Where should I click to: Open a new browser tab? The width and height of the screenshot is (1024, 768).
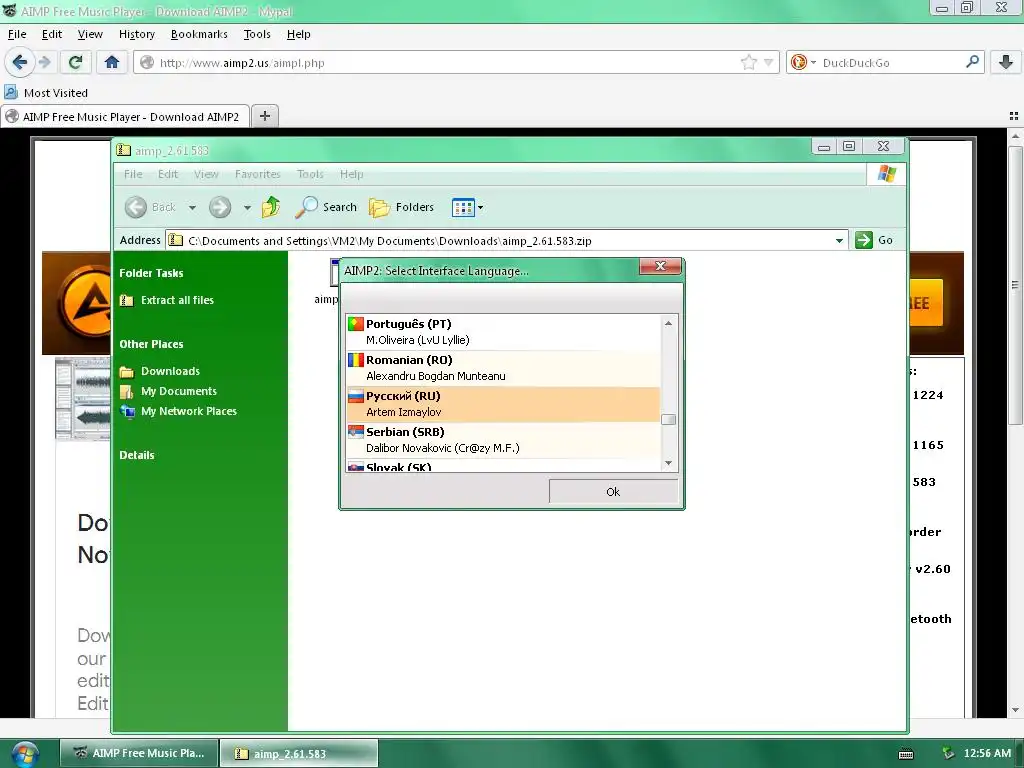[x=264, y=116]
